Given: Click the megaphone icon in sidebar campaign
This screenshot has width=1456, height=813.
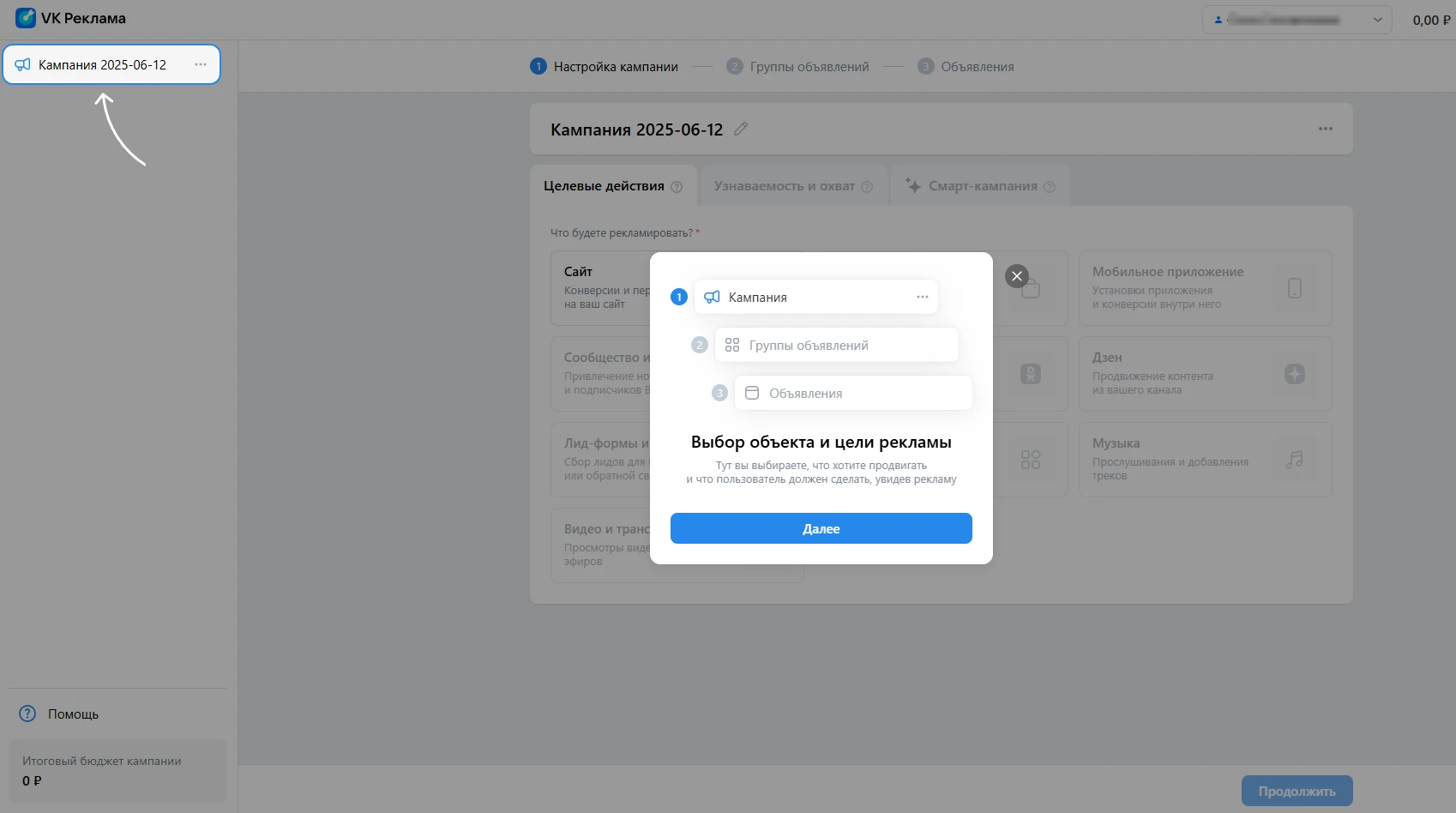Looking at the screenshot, I should click(23, 64).
